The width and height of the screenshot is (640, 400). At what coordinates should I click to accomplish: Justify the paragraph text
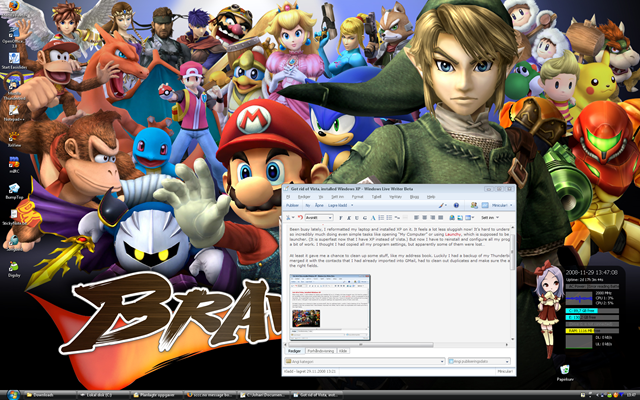(440, 218)
